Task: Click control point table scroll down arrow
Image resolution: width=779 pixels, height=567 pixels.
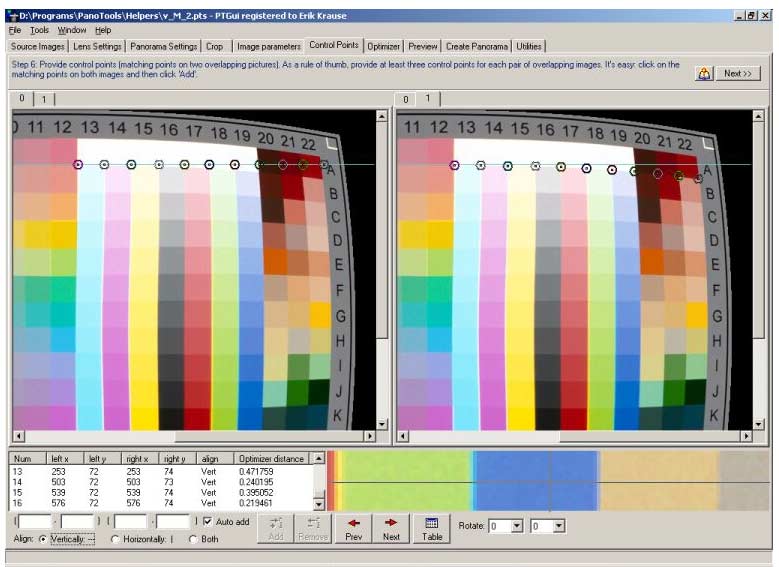Action: tap(318, 504)
